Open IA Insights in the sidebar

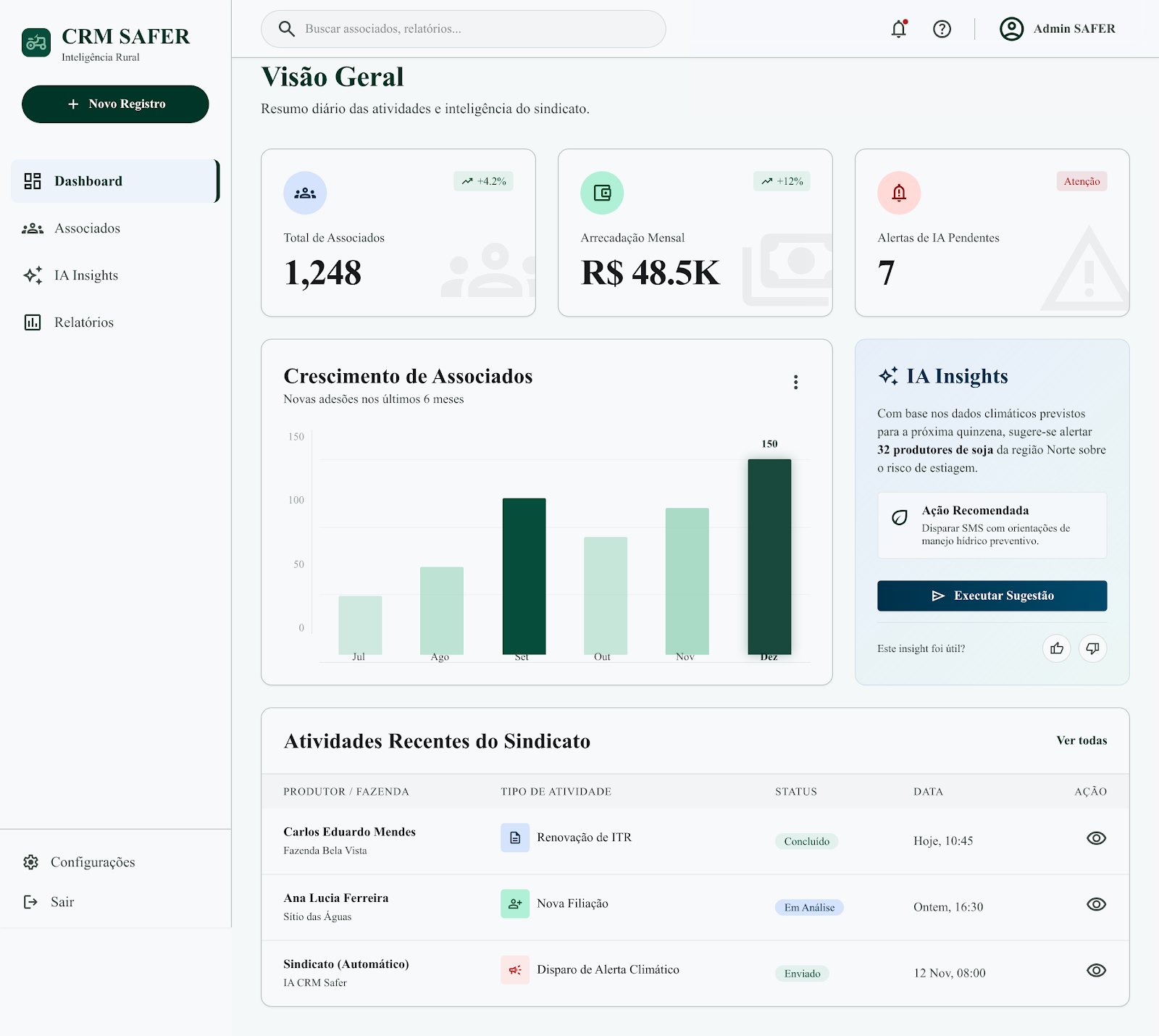(x=115, y=275)
